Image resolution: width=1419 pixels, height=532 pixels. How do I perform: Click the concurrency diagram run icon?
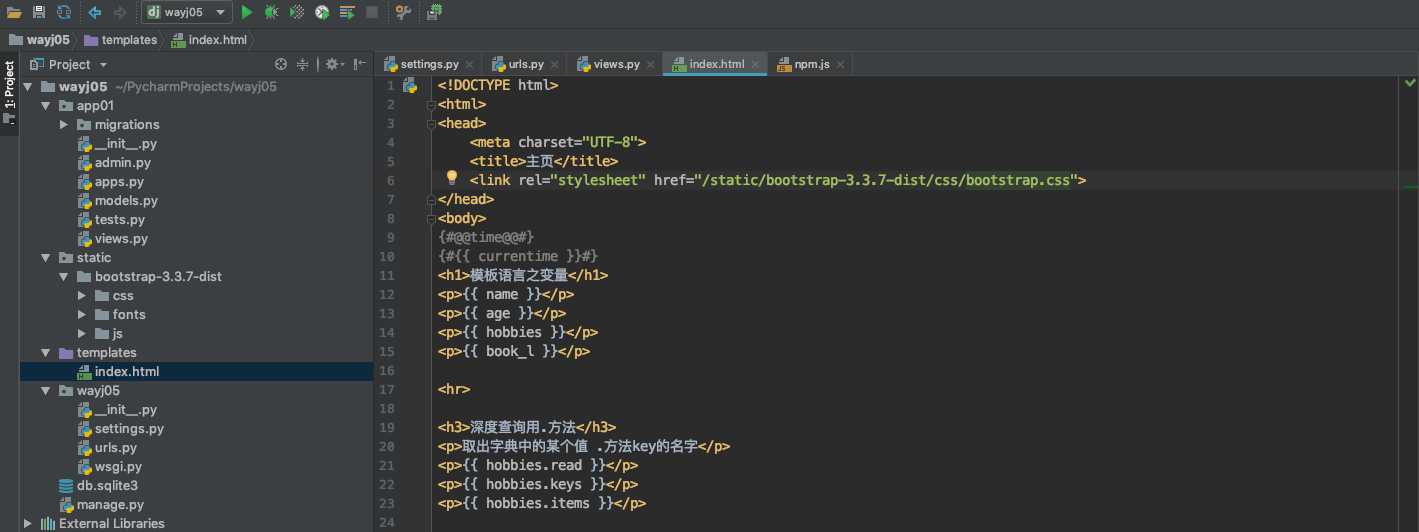(x=347, y=12)
